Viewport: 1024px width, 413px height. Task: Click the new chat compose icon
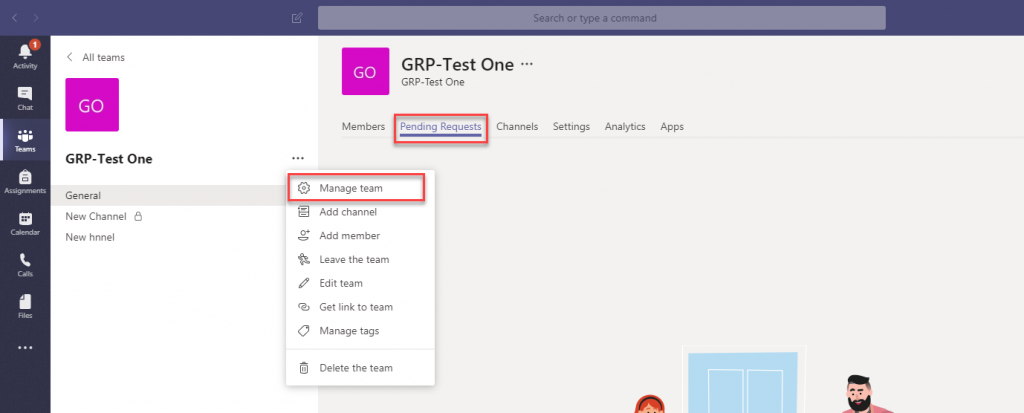coord(296,18)
